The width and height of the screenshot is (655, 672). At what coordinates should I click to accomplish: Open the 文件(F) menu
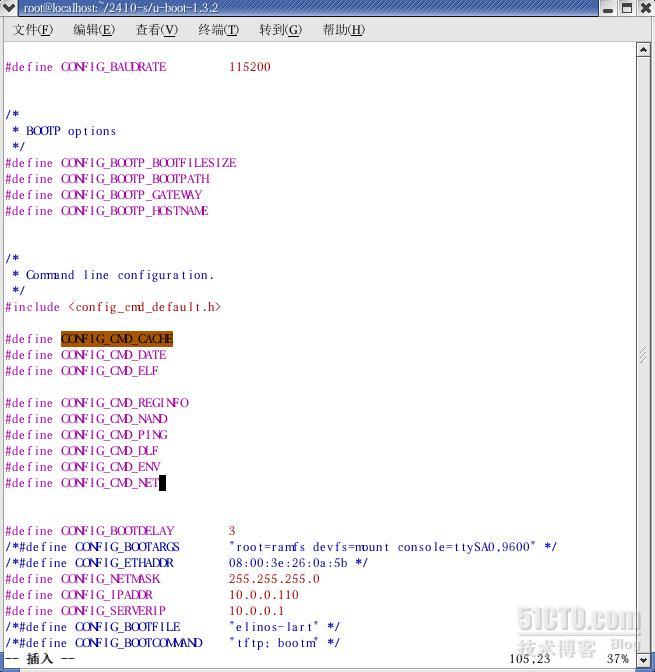coord(33,30)
